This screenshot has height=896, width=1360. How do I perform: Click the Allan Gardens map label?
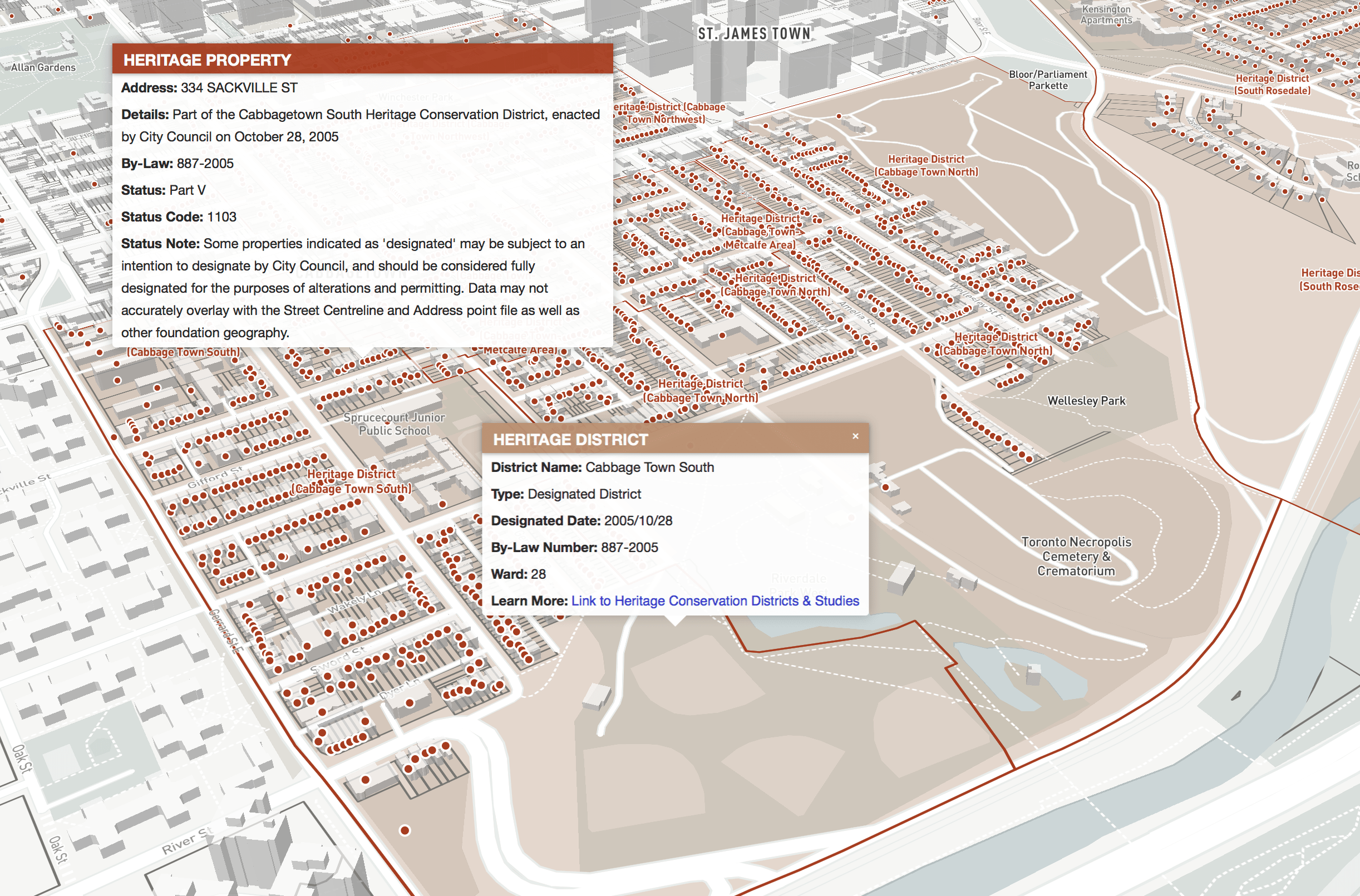point(43,67)
